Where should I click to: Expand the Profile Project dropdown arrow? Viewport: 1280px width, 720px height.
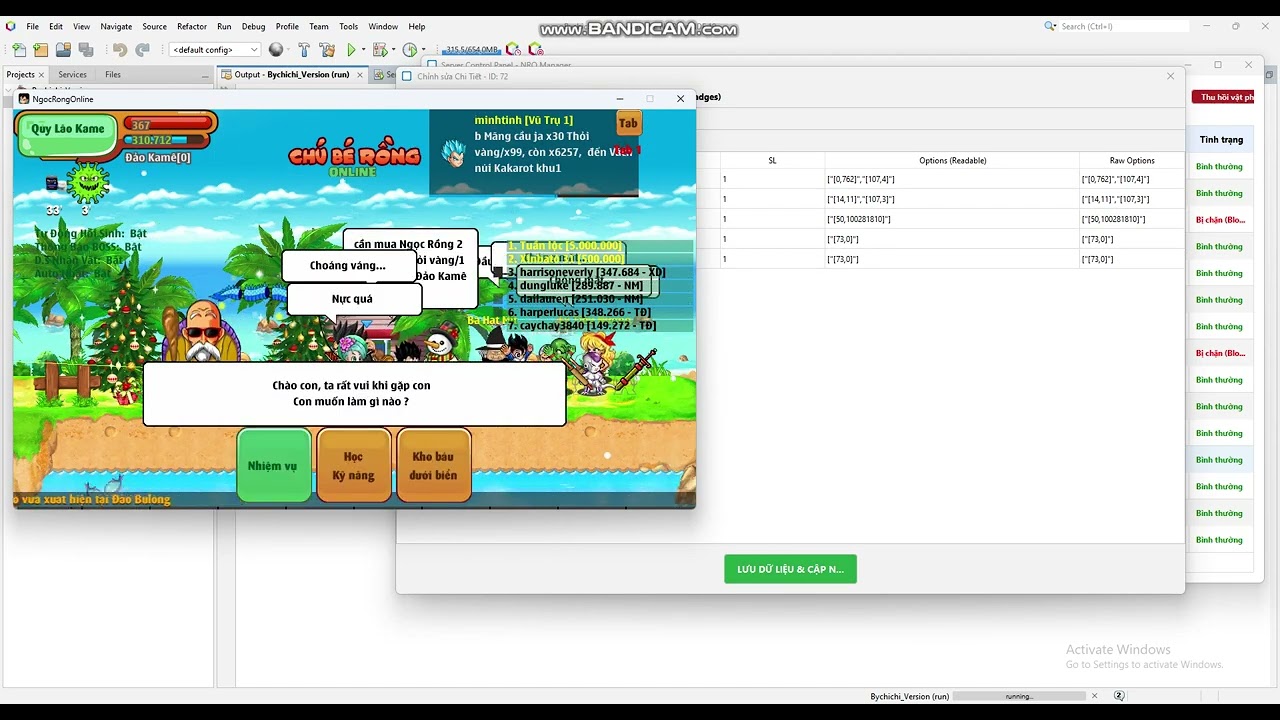click(422, 49)
